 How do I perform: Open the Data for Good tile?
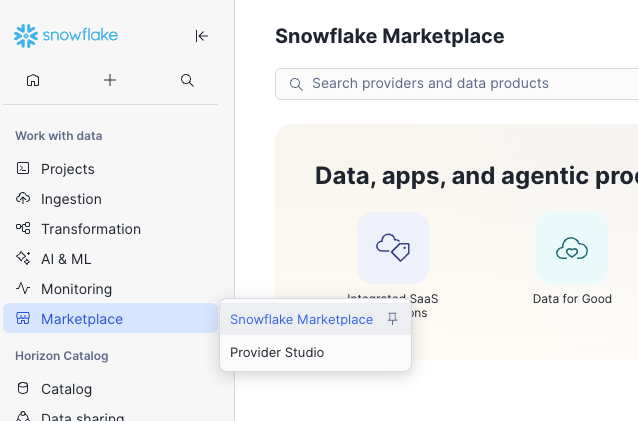click(571, 248)
